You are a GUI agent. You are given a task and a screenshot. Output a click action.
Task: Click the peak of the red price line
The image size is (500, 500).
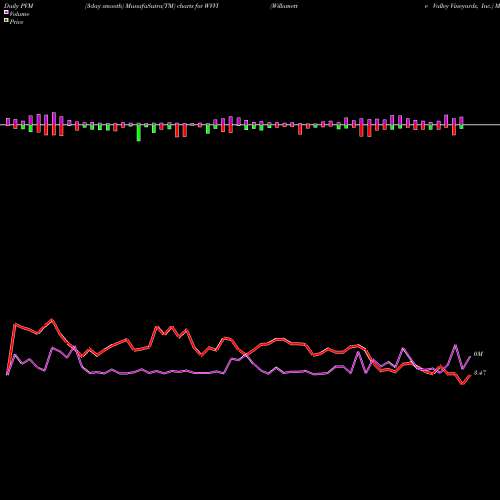tap(52, 320)
